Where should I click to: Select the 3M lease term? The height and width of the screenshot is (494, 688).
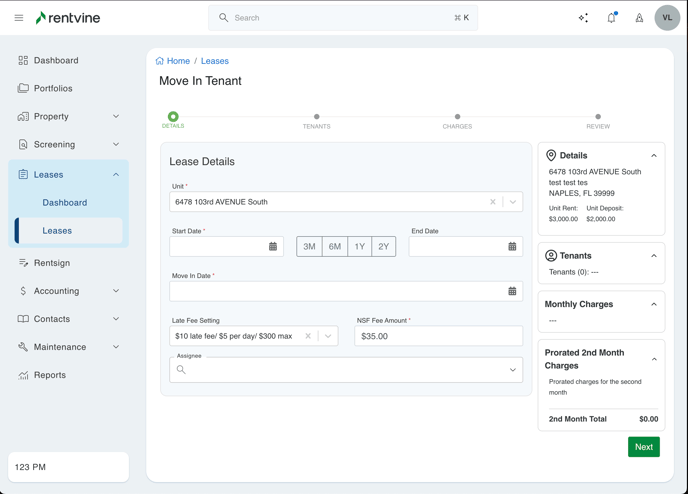310,246
